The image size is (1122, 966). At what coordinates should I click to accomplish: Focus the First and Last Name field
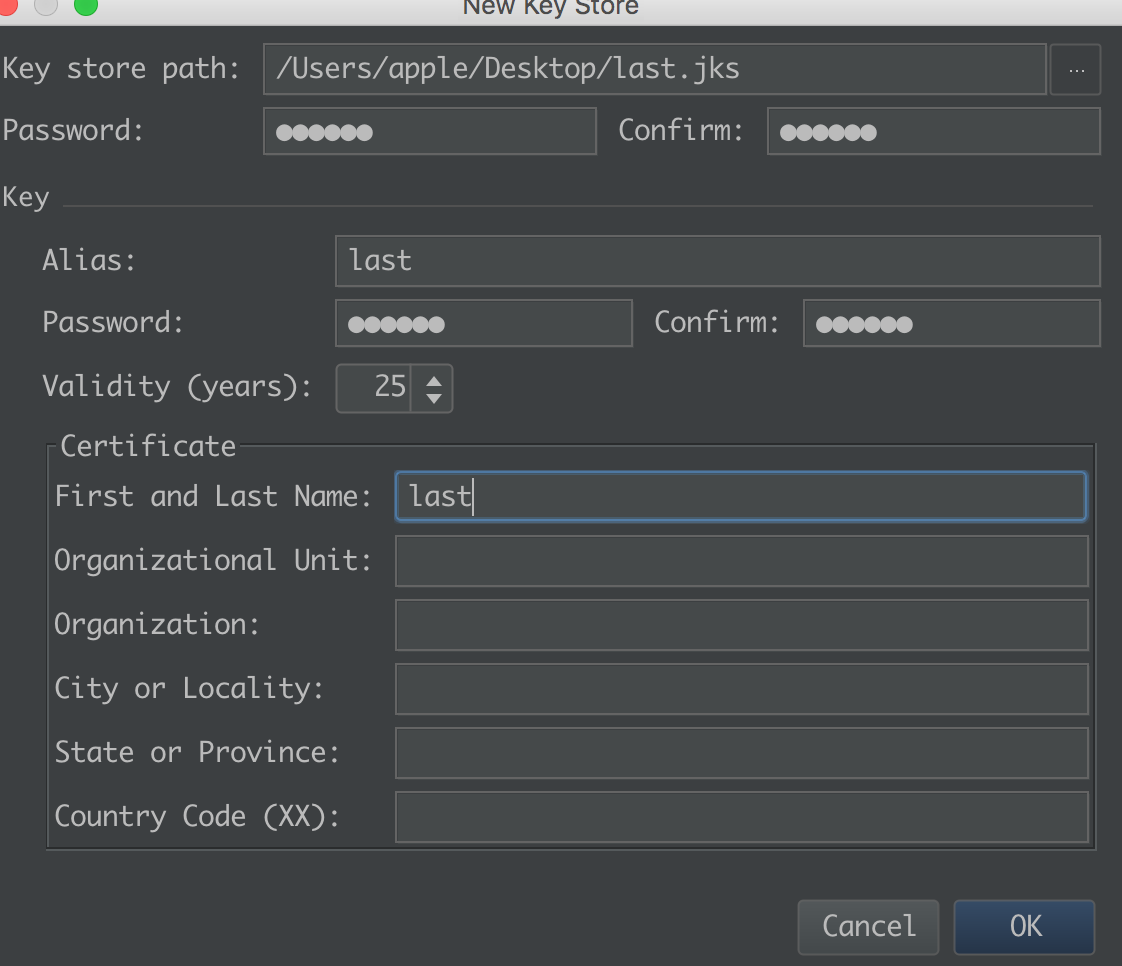tap(741, 496)
